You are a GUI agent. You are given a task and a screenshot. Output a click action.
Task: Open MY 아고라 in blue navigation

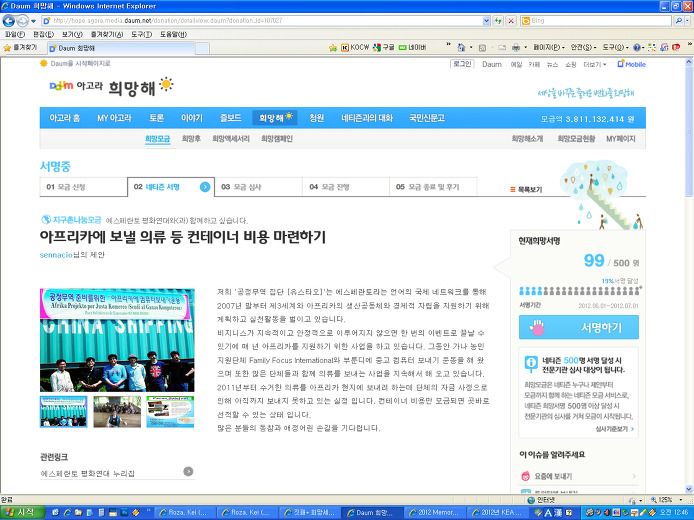click(114, 118)
